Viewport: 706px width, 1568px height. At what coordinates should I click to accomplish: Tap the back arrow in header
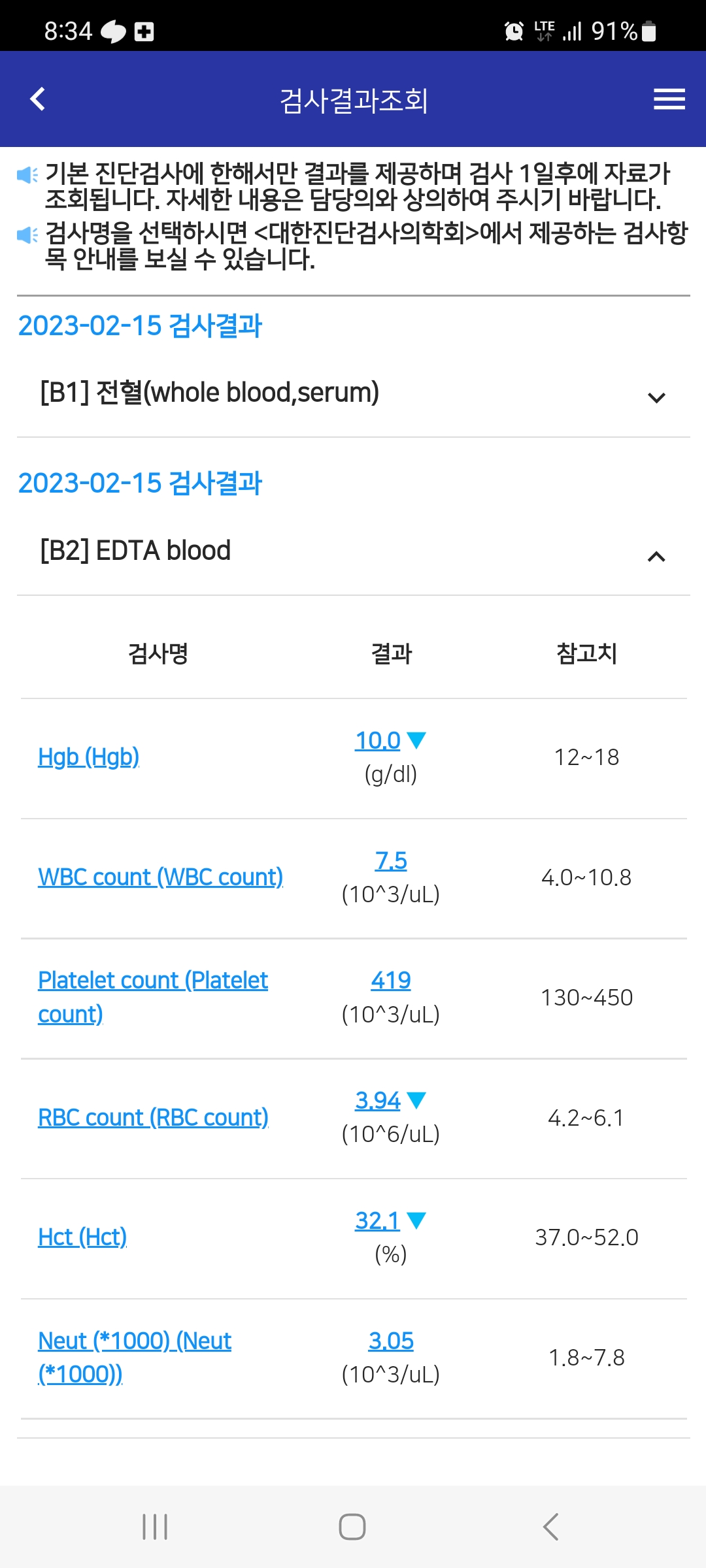38,99
